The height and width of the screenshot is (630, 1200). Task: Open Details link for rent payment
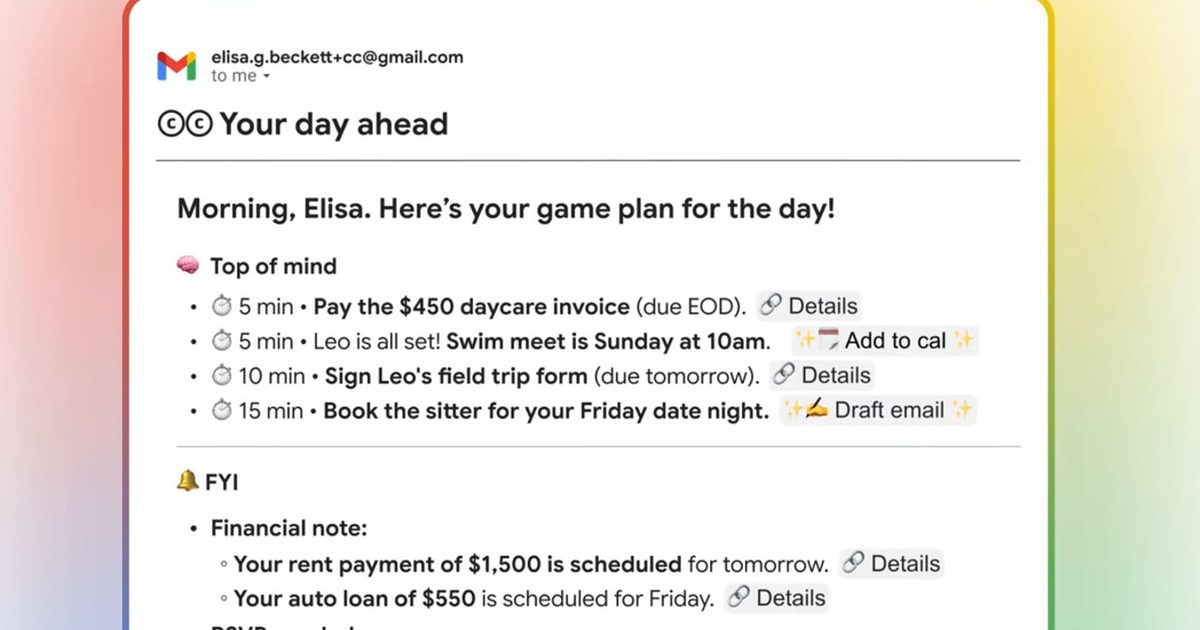(891, 564)
